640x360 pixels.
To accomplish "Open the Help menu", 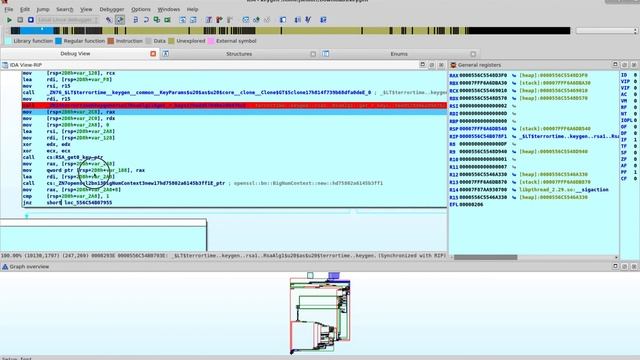I will tap(192, 9).
